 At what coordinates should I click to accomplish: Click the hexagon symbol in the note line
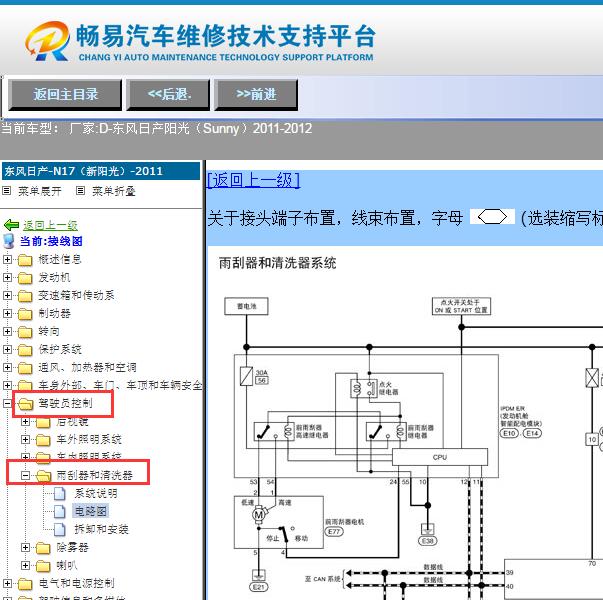click(492, 217)
